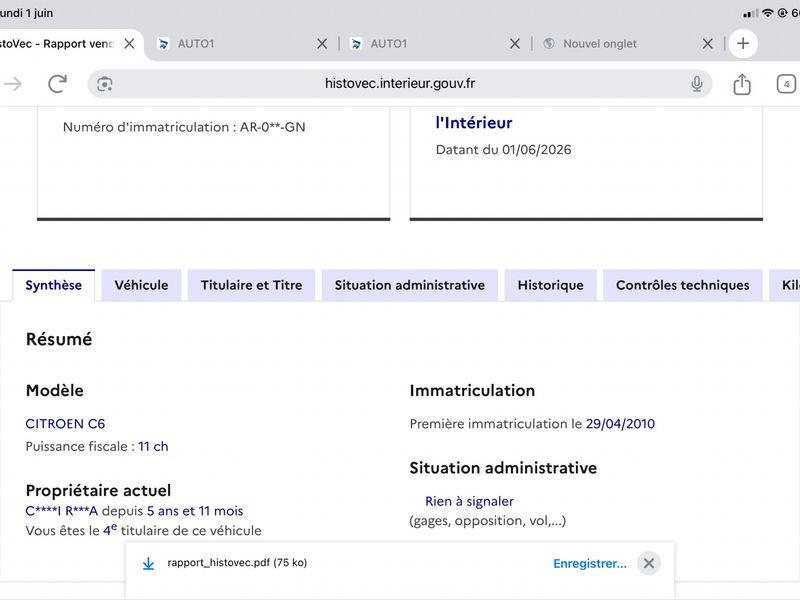
Task: Select the Titulaire et Titre tab
Action: (252, 285)
